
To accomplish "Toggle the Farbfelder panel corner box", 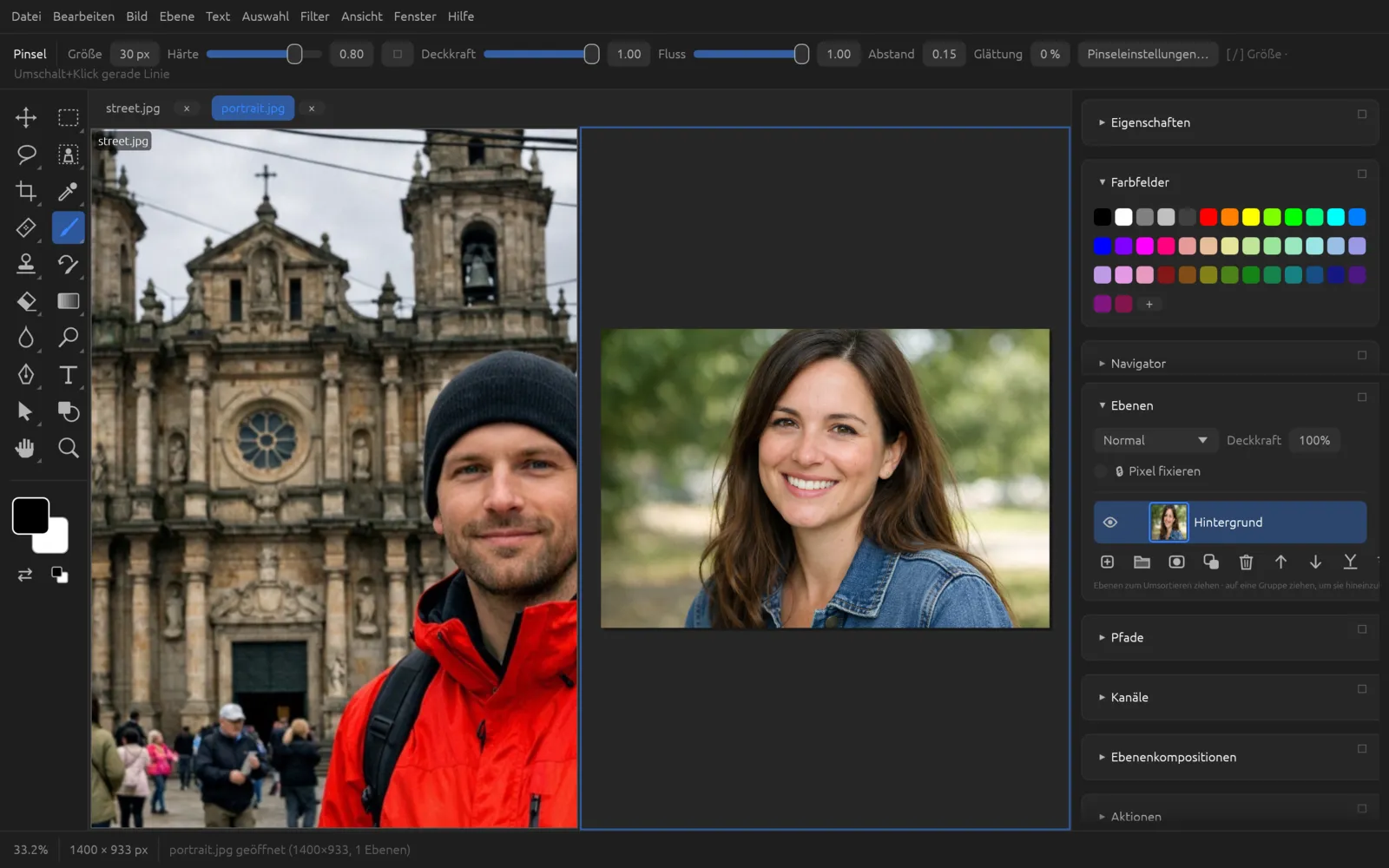I will tap(1362, 174).
